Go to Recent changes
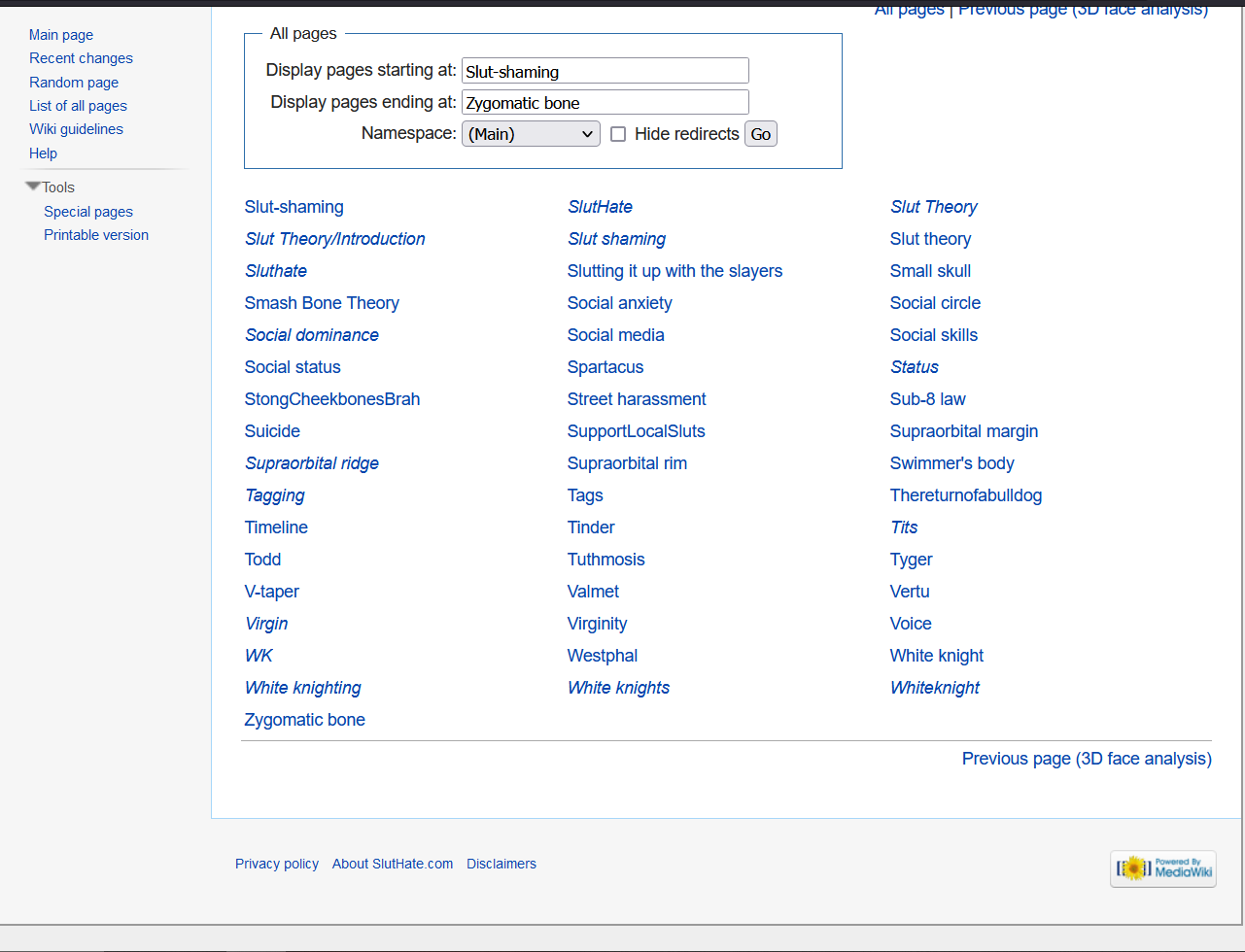The width and height of the screenshot is (1245, 952). [81, 58]
